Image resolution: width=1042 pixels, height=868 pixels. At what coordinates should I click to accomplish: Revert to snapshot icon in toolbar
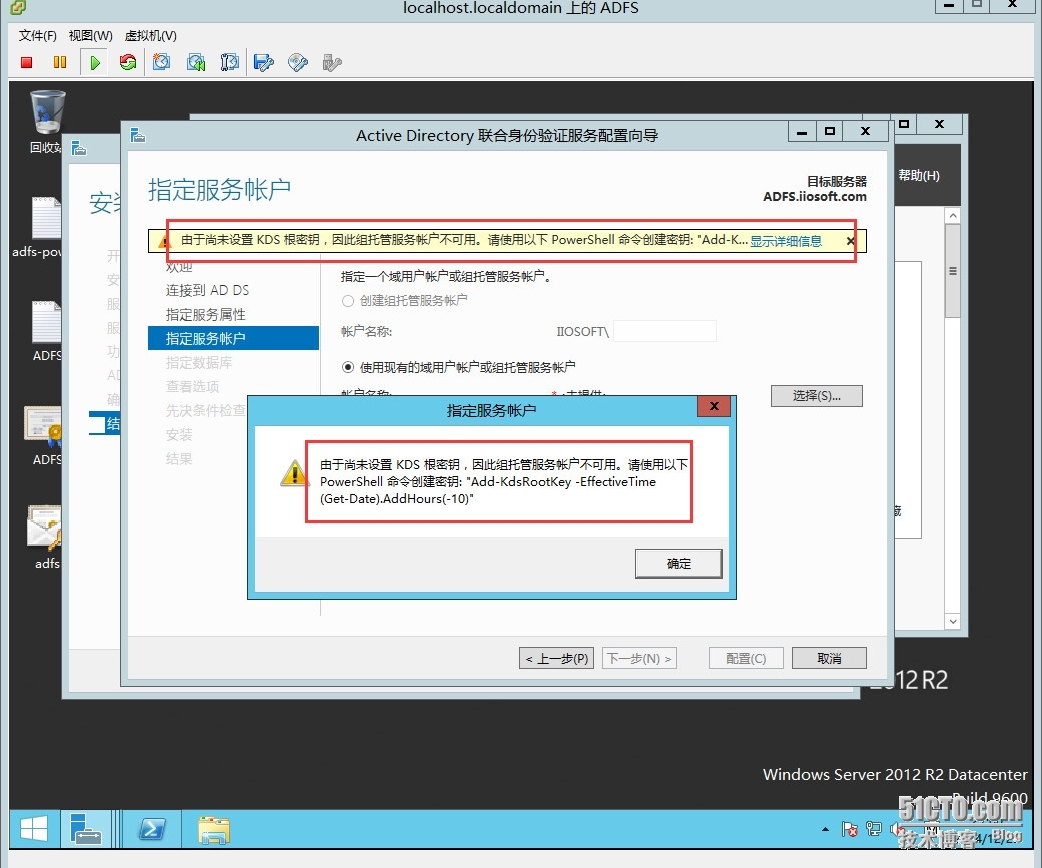coord(196,62)
